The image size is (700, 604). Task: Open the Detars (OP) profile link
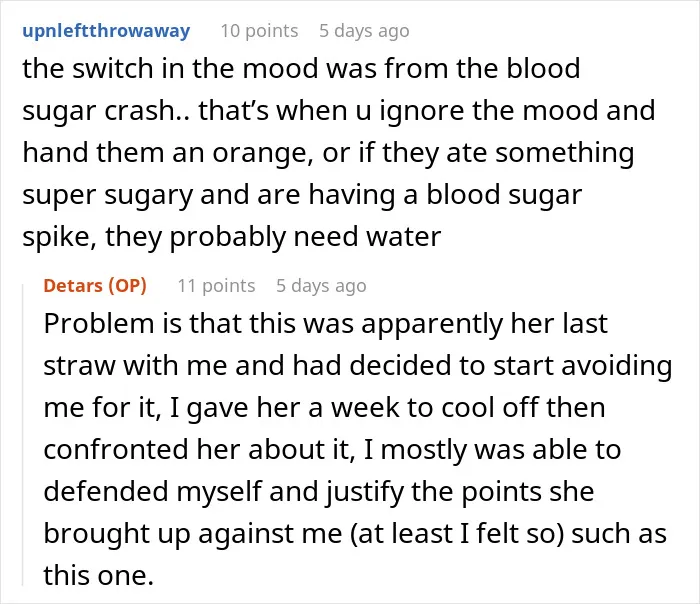pos(95,286)
